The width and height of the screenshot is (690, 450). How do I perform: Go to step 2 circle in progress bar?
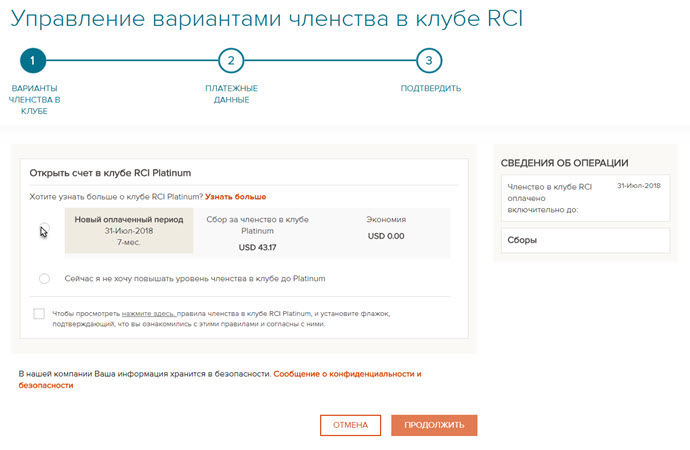231,61
